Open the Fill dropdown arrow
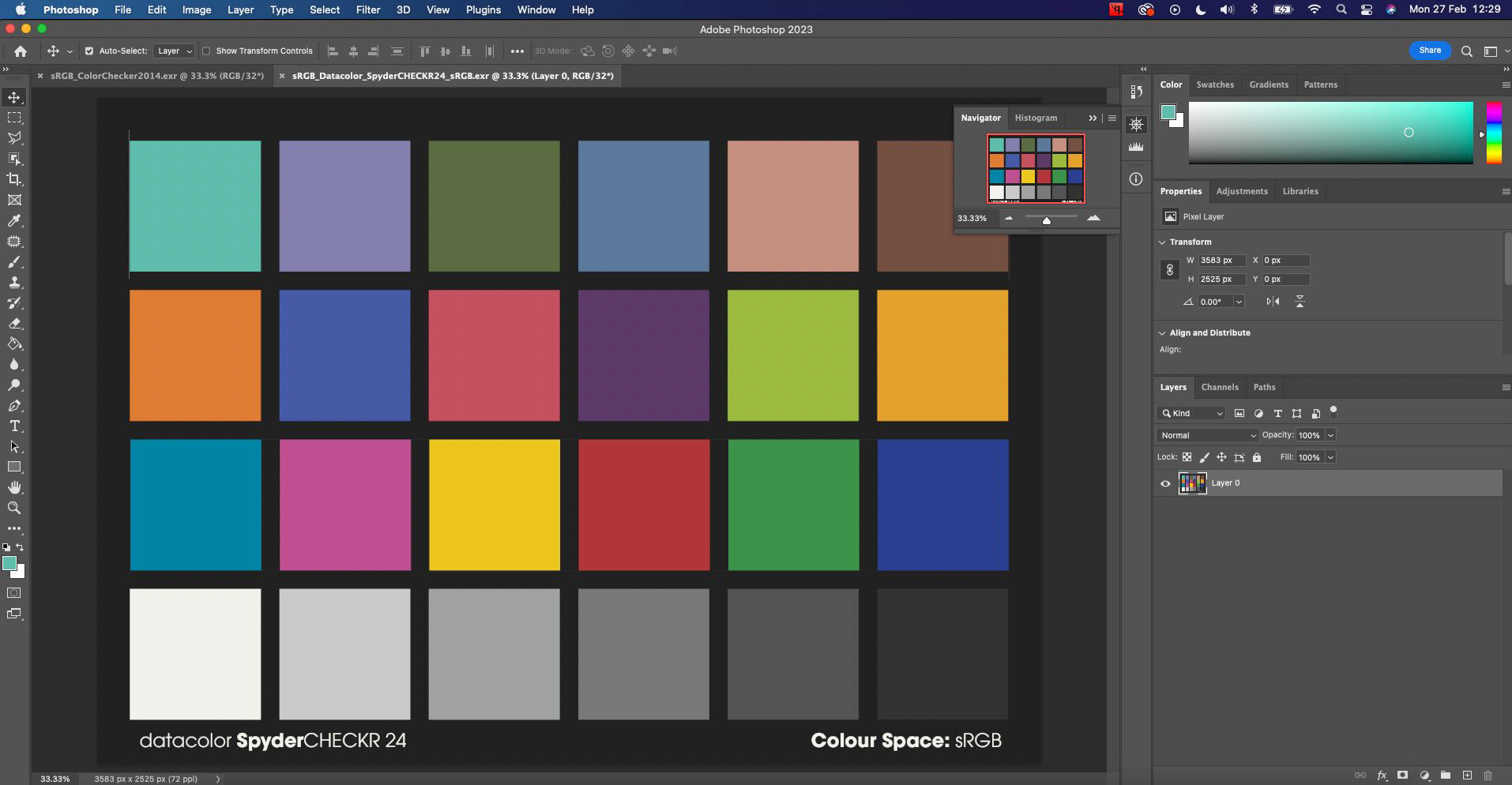This screenshot has height=785, width=1512. point(1330,457)
